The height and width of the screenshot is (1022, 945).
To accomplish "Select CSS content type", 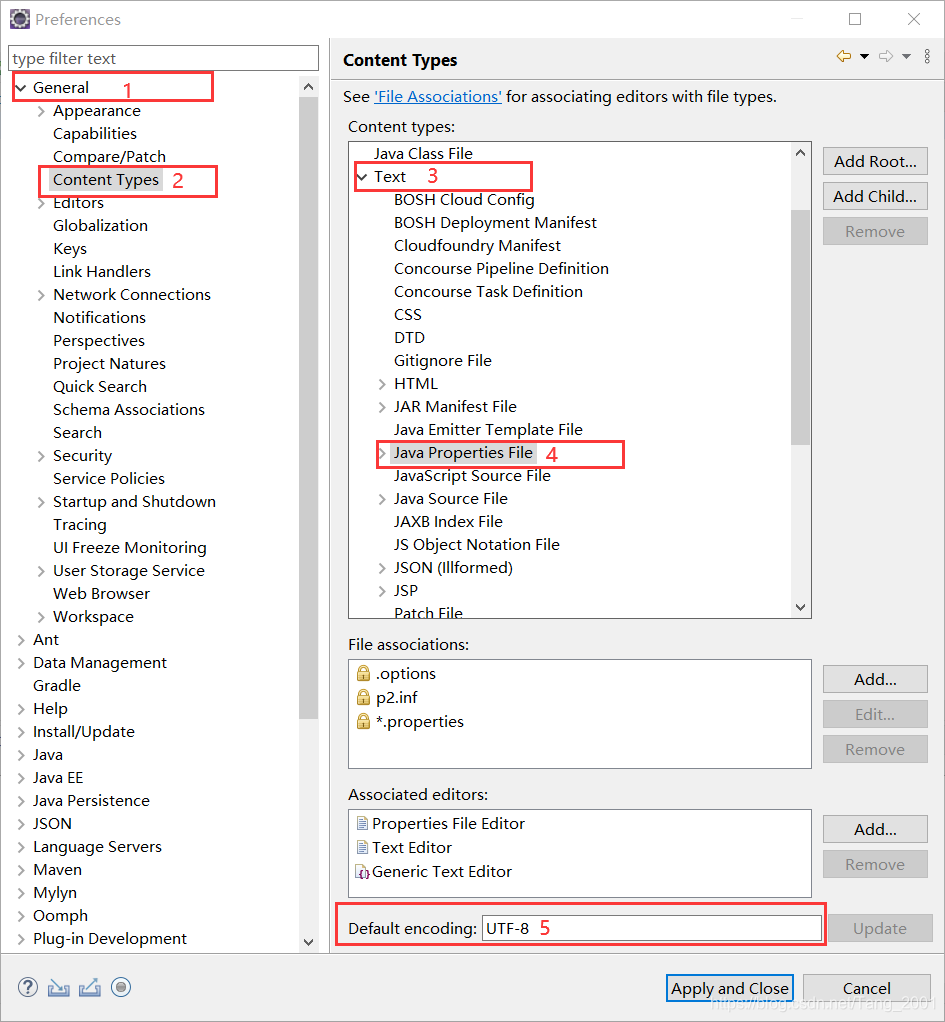I will (407, 315).
